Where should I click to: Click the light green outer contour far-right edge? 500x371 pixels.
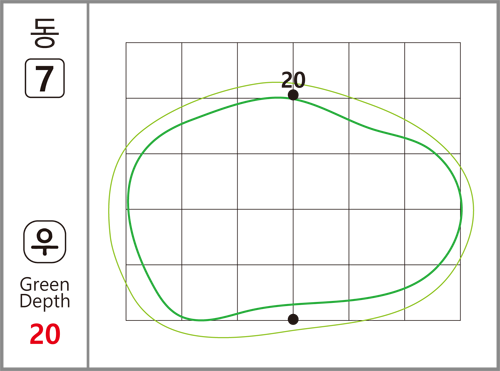coord(474,207)
